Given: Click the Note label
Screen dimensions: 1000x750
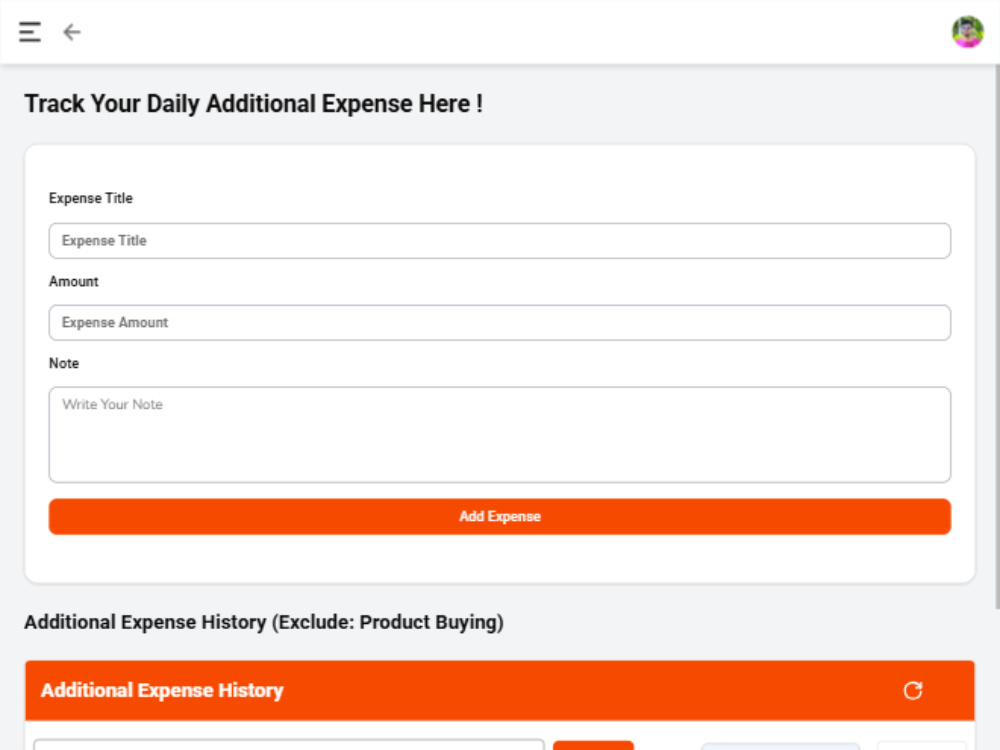Looking at the screenshot, I should click(x=64, y=364).
